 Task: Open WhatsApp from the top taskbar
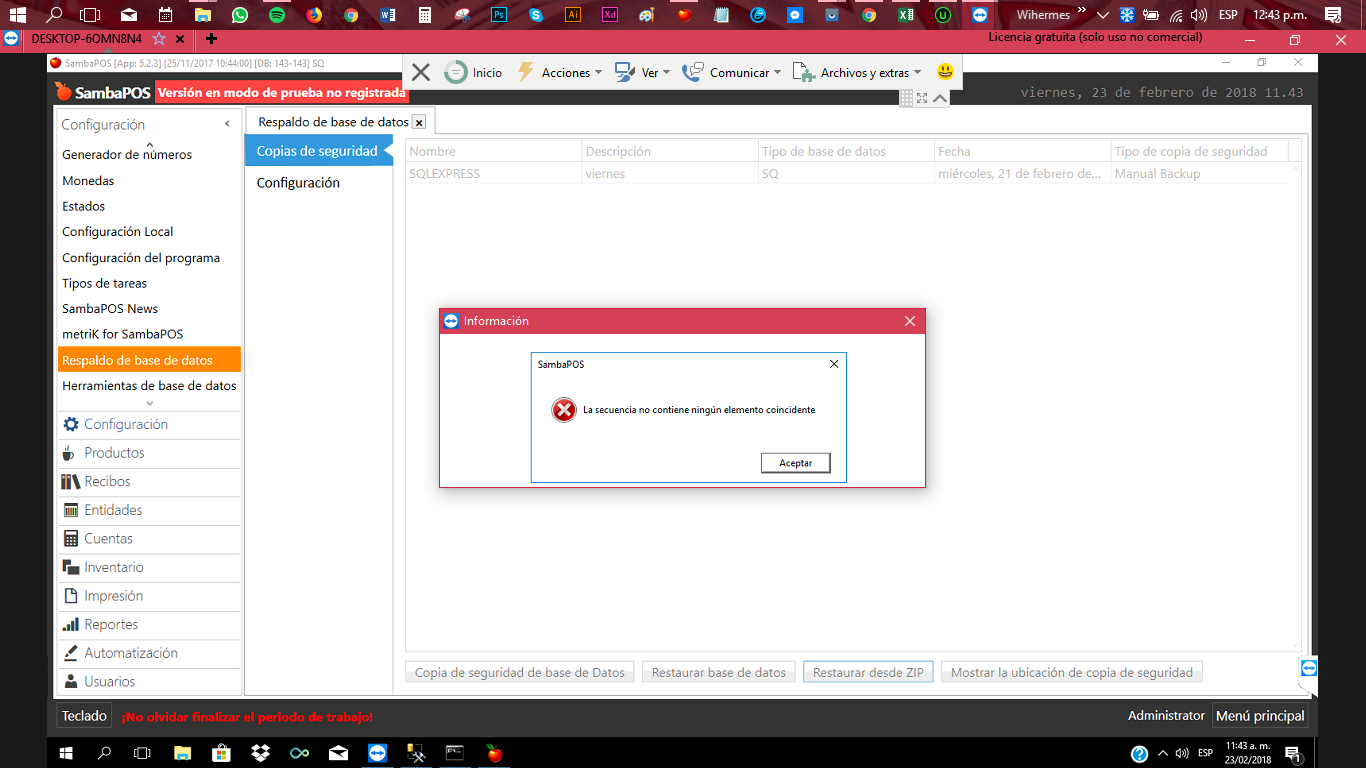pyautogui.click(x=239, y=15)
